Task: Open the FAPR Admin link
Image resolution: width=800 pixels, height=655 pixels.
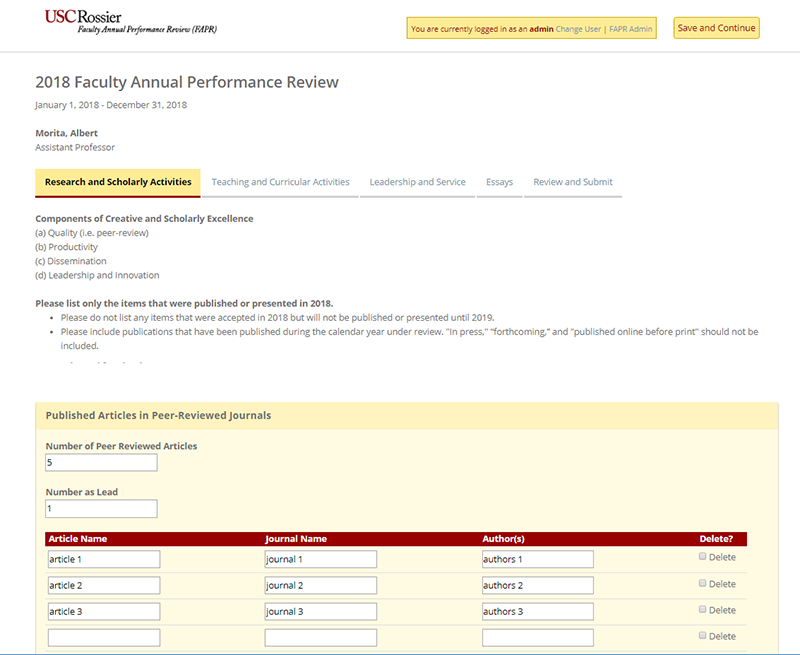Action: click(x=630, y=29)
